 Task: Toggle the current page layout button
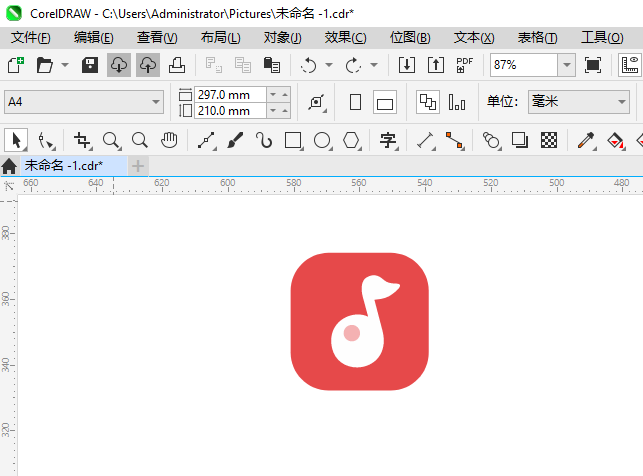coord(457,102)
